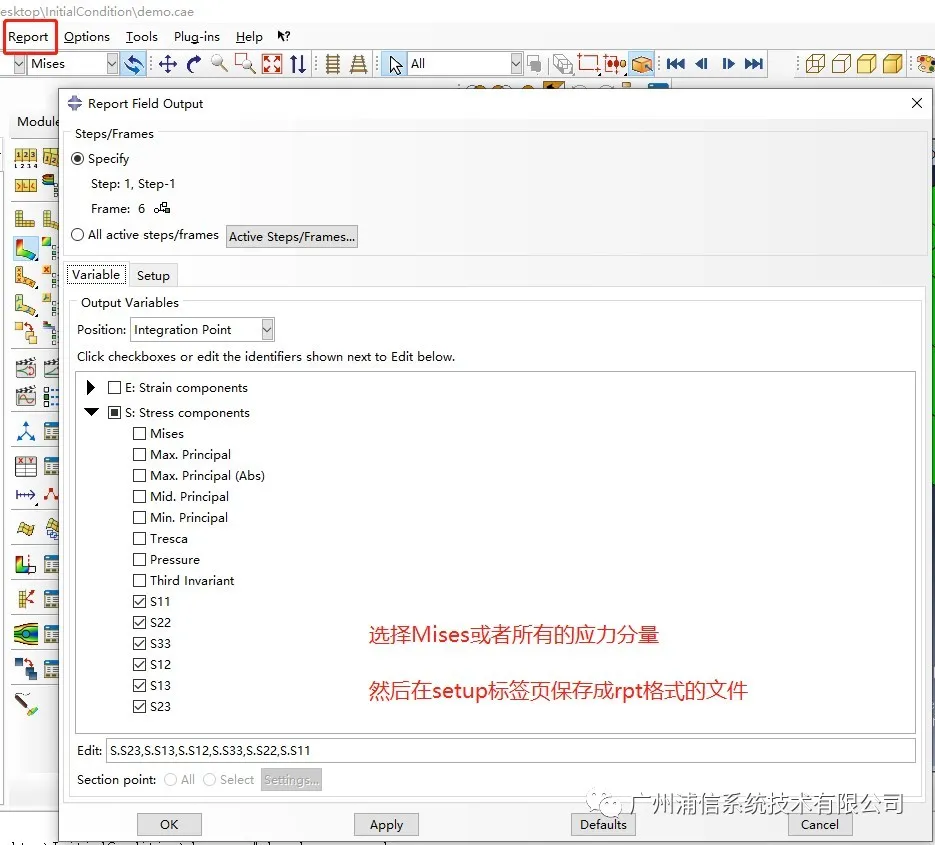Viewport: 935px width, 845px height.
Task: Click the query probe icon at toolbox bottom
Action: click(x=26, y=704)
